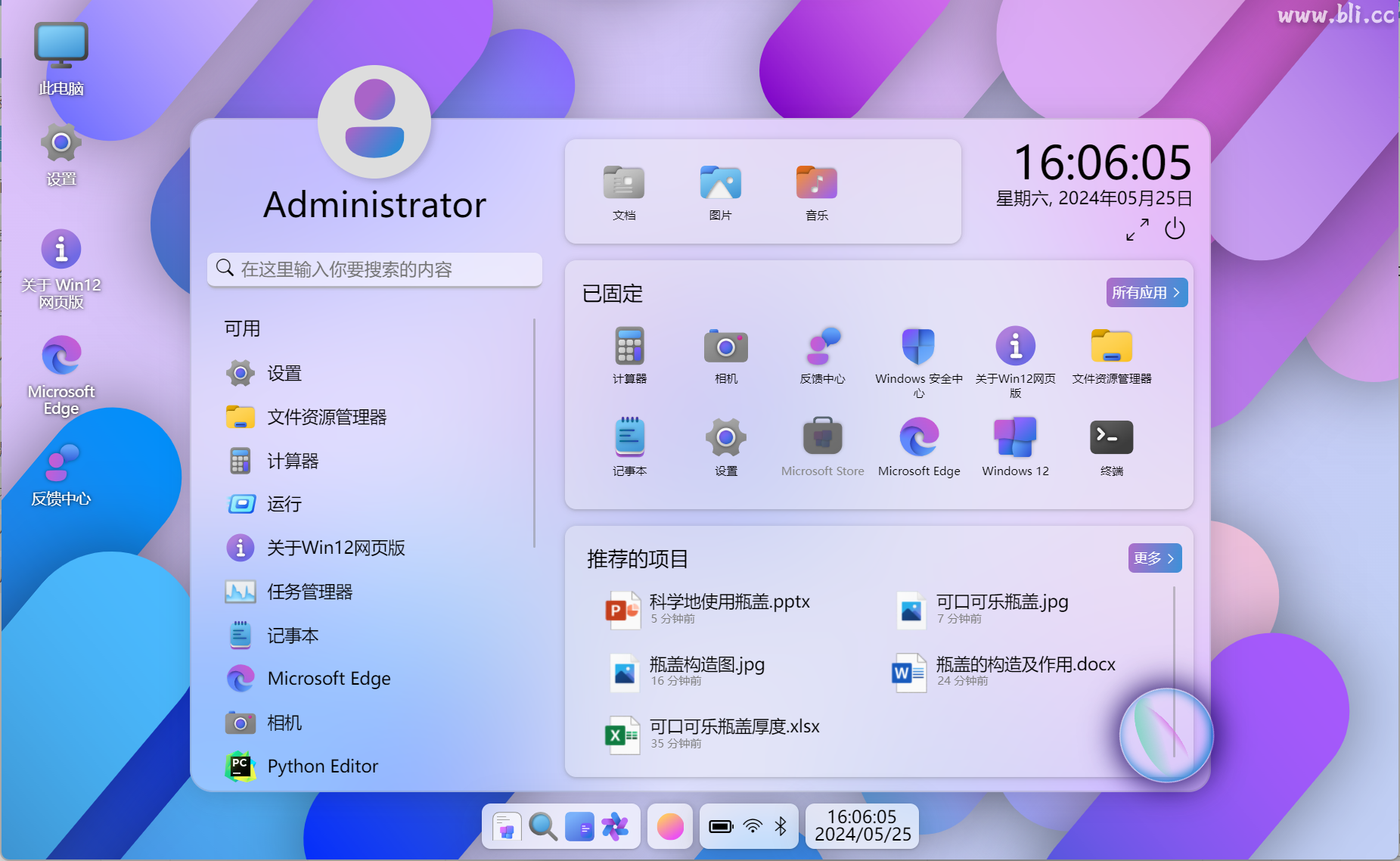Expand 更多 in recommended items

click(x=1154, y=558)
